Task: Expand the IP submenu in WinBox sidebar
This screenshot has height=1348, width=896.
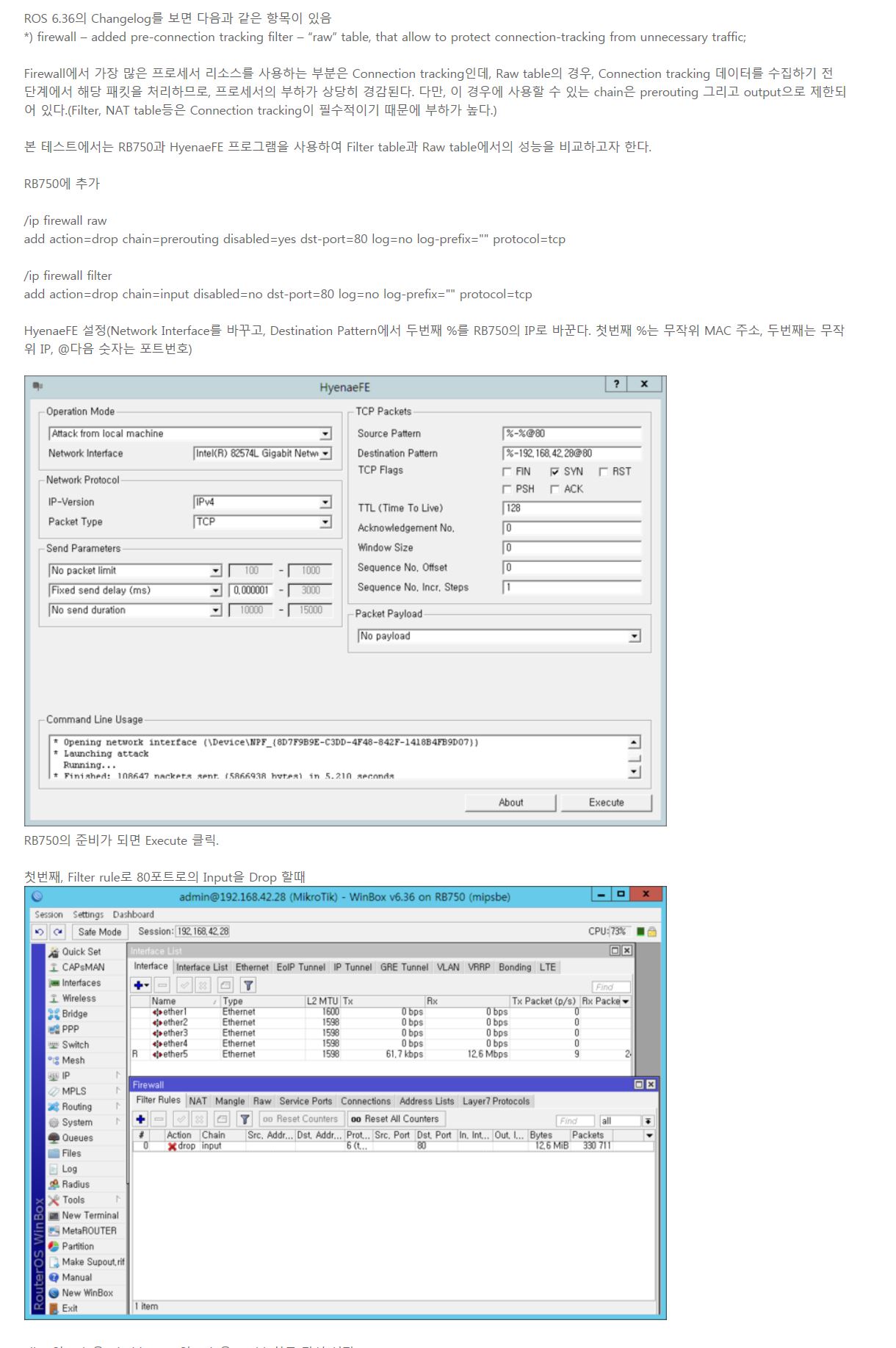Action: point(87,1075)
